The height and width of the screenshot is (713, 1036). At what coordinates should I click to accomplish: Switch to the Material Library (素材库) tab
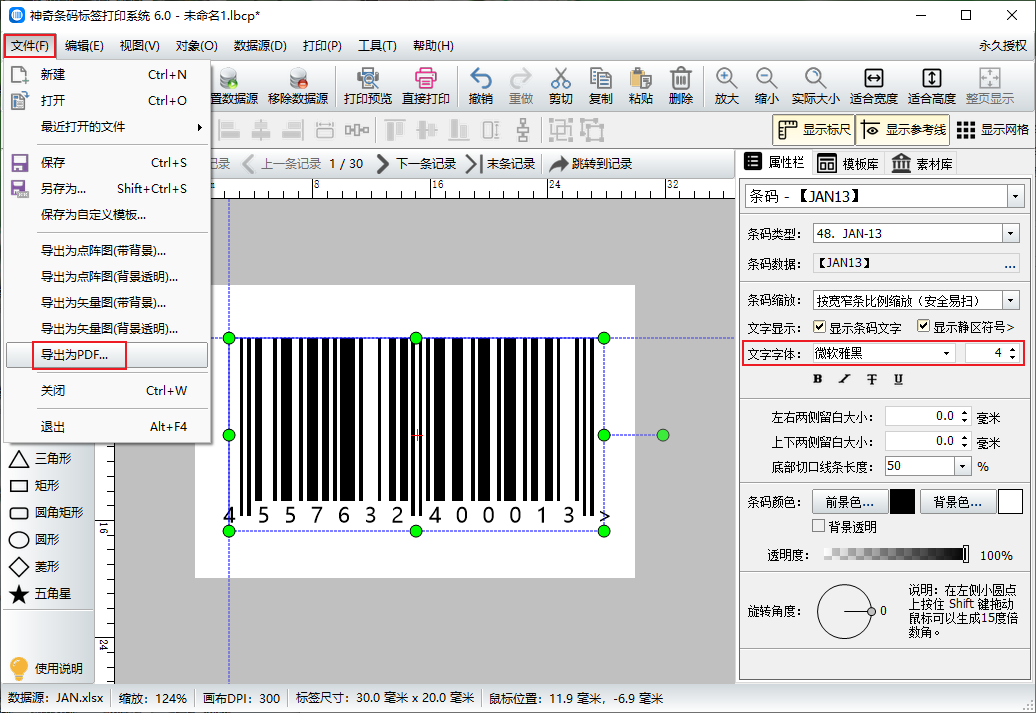(x=922, y=163)
